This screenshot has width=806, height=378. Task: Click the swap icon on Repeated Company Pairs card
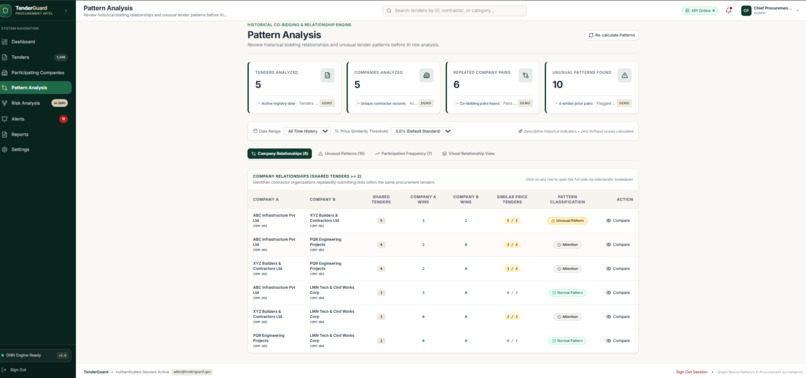pos(525,75)
